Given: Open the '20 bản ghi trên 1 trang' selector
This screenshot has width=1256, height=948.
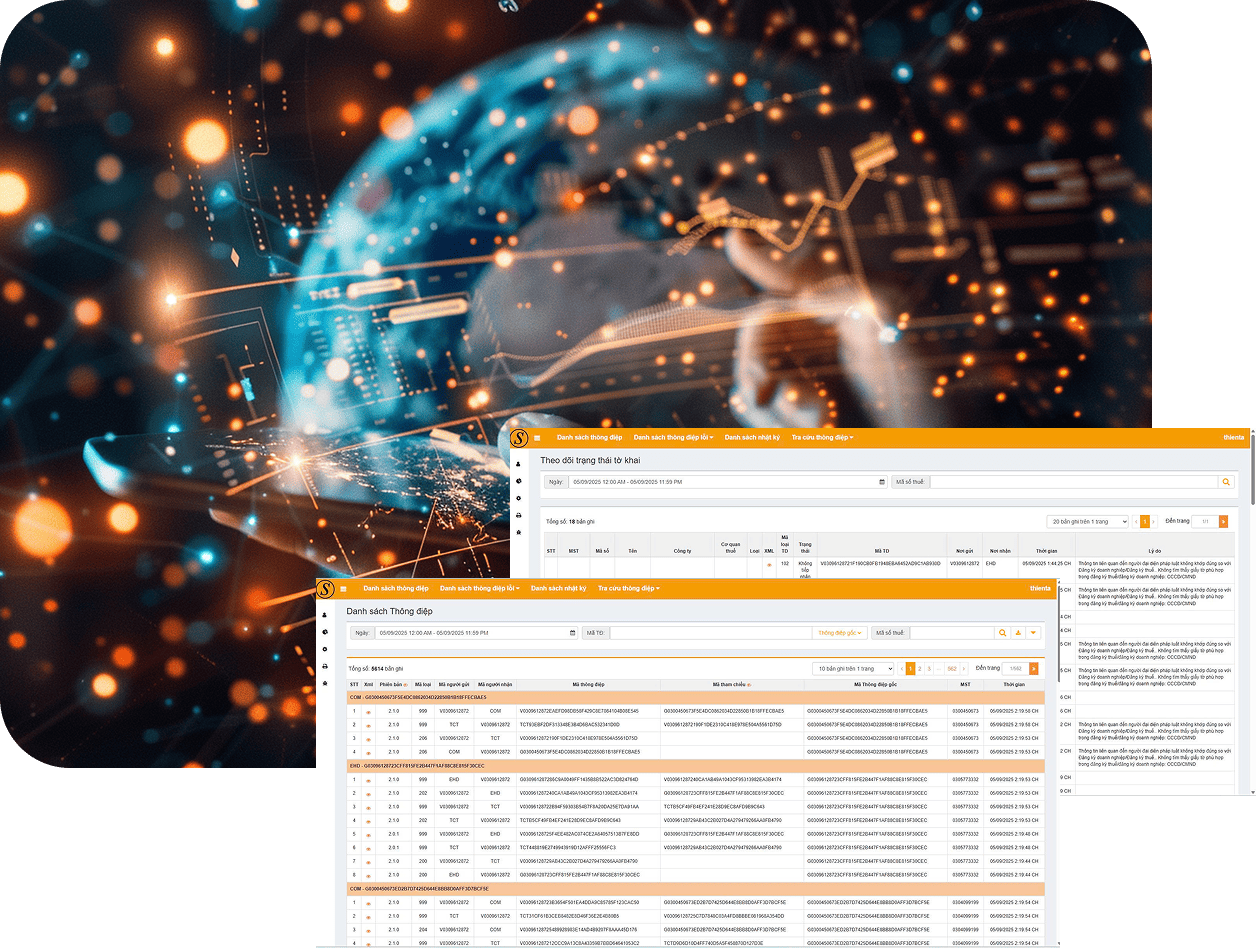Looking at the screenshot, I should pos(1088,521).
